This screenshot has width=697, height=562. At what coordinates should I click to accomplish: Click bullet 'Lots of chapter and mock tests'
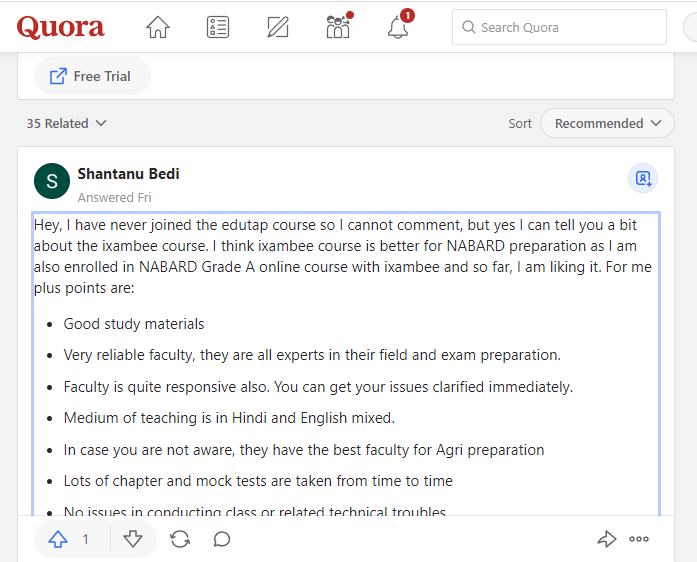click(x=258, y=481)
